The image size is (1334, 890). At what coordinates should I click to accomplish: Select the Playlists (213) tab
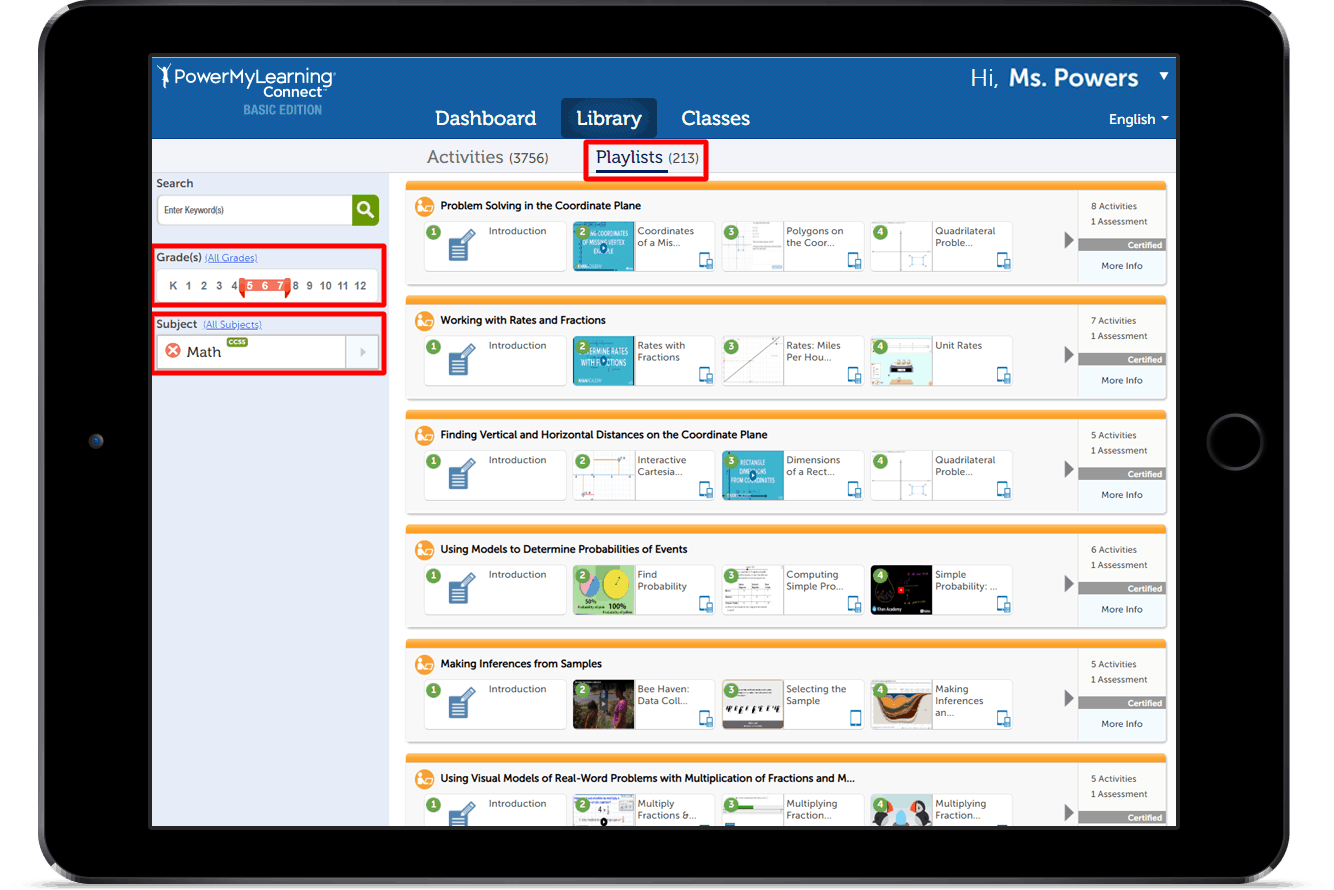pos(647,158)
